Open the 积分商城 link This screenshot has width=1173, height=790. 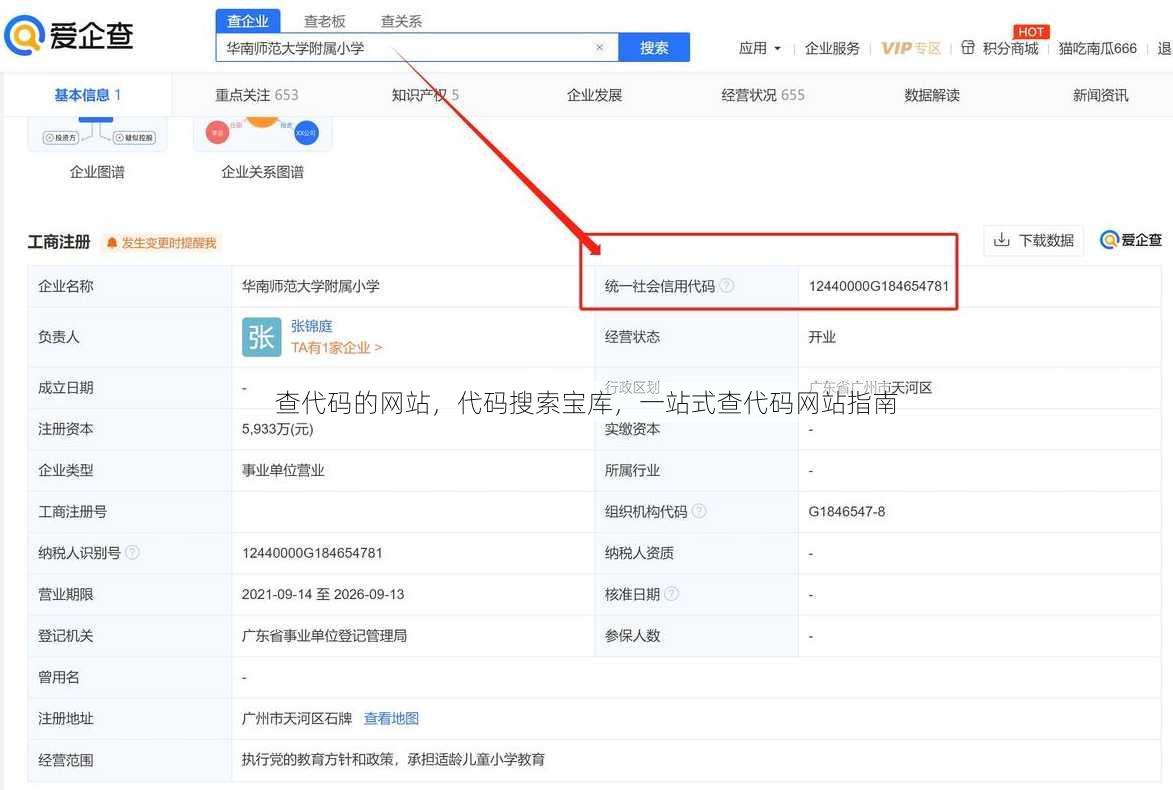coord(1010,49)
